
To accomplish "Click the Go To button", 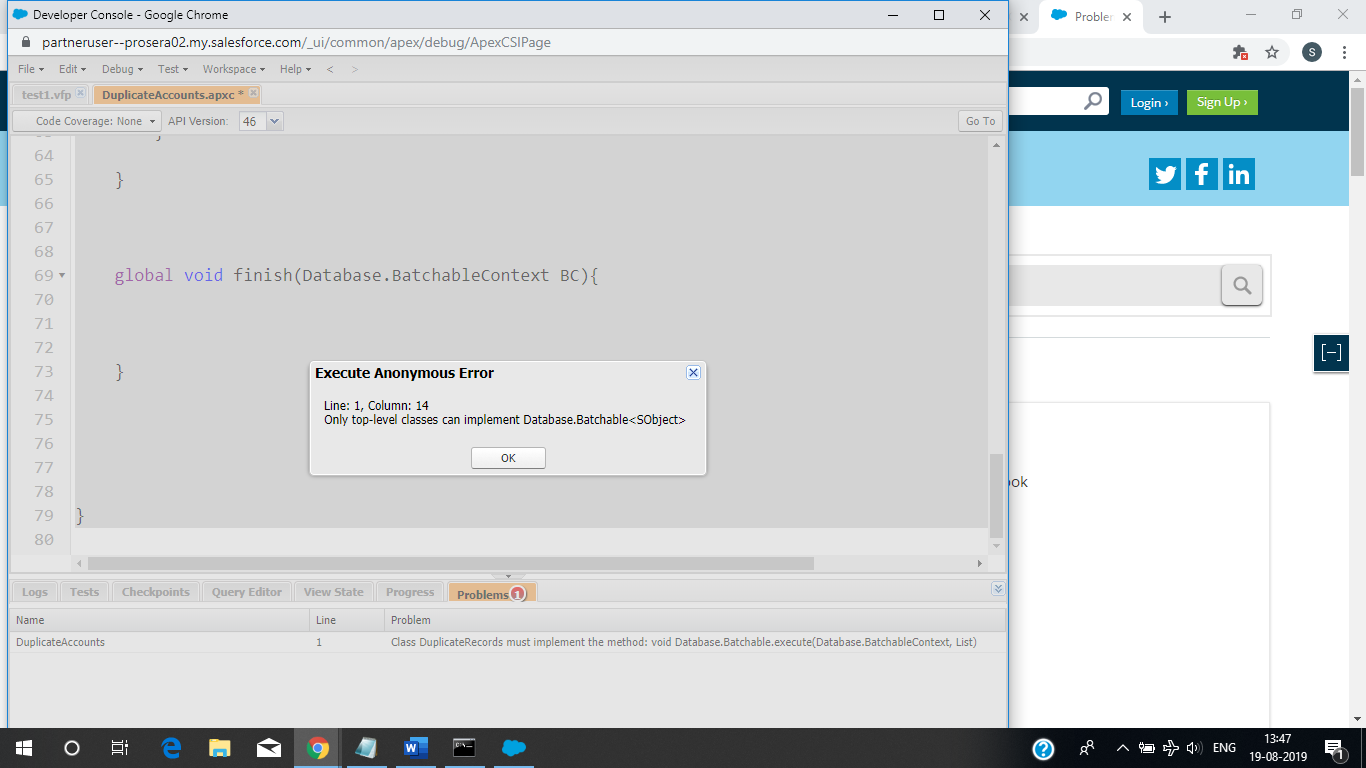I will (x=980, y=121).
